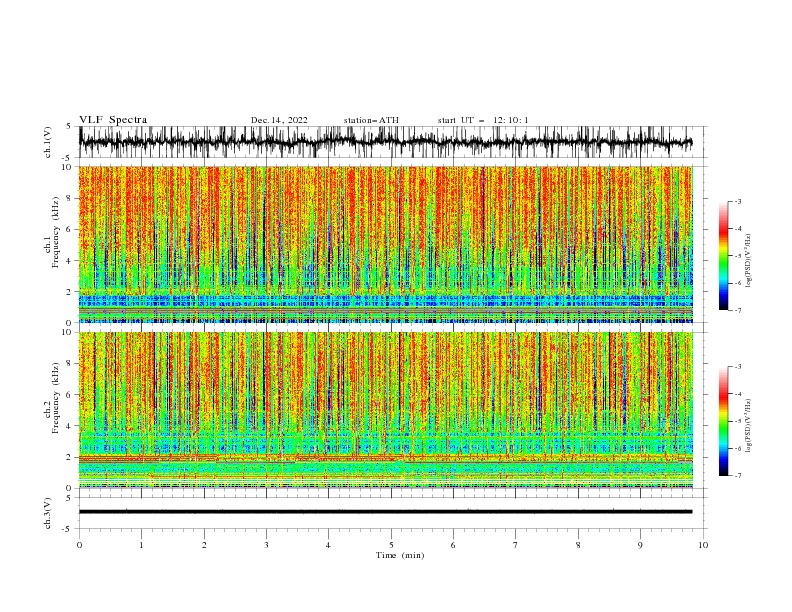The height and width of the screenshot is (612, 792).
Task: Click time axis tick label "9"
Action: click(640, 545)
